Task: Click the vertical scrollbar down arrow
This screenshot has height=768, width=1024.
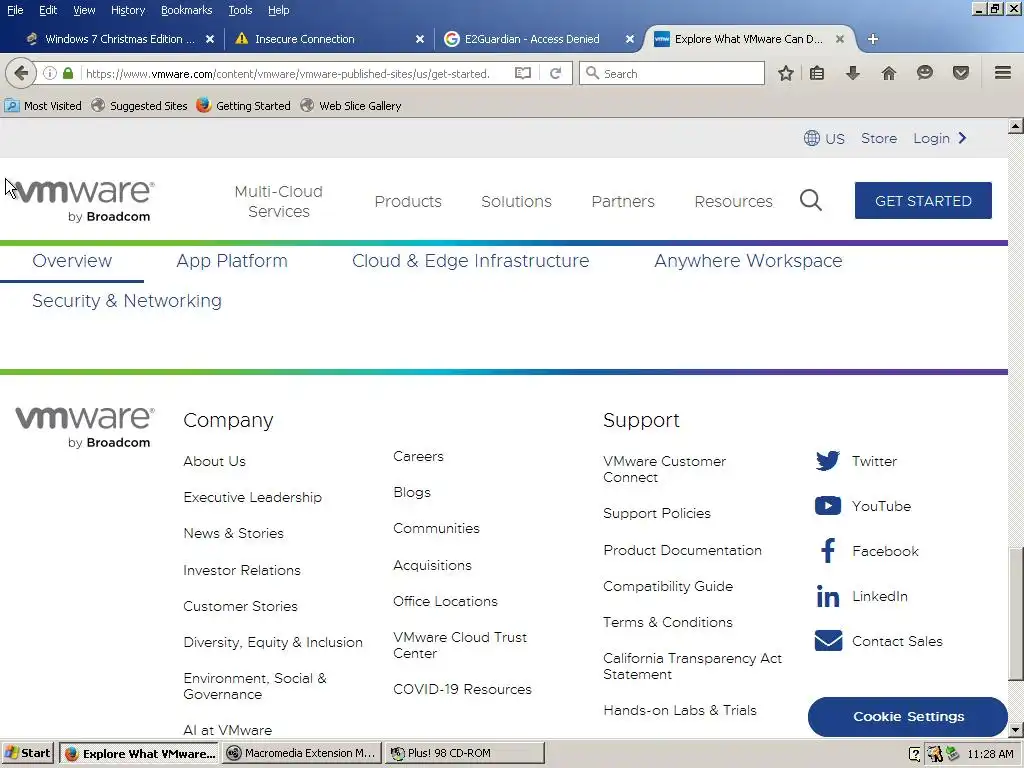Action: (1015, 730)
